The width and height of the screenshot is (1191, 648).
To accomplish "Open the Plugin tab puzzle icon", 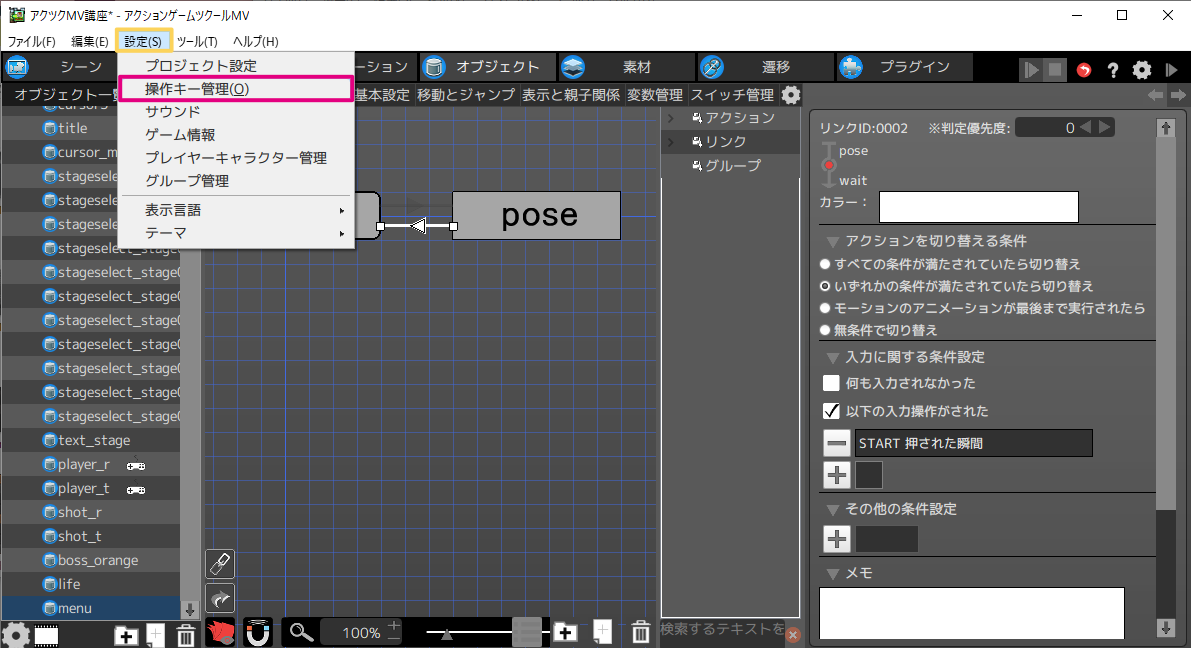I will (850, 67).
